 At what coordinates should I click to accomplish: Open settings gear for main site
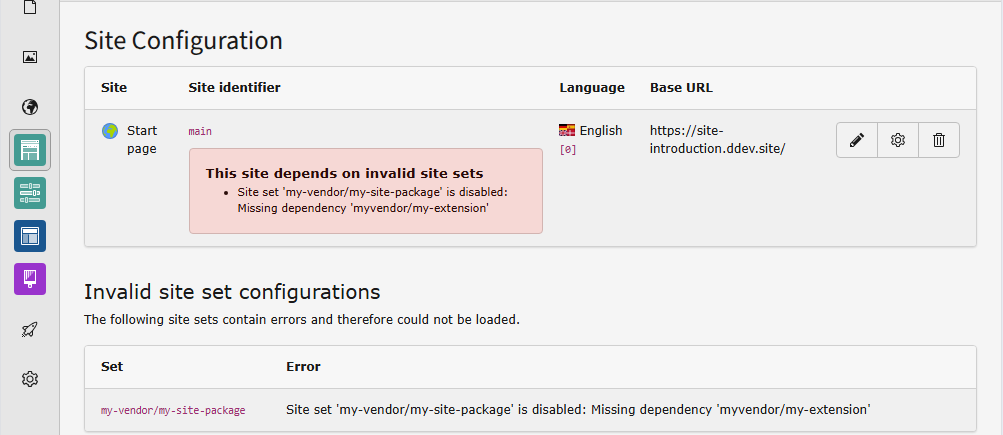click(x=898, y=139)
